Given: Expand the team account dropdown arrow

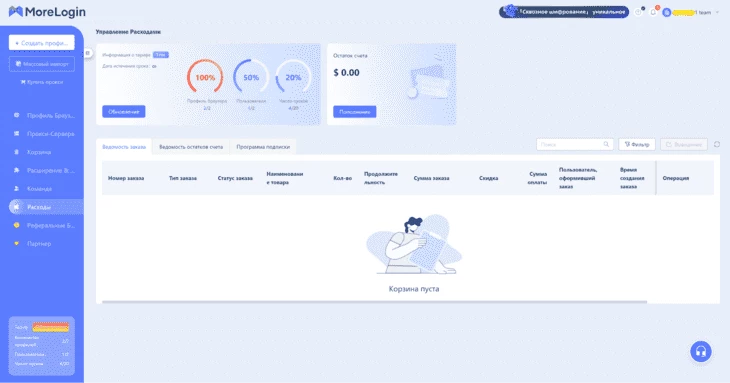Looking at the screenshot, I should [717, 13].
